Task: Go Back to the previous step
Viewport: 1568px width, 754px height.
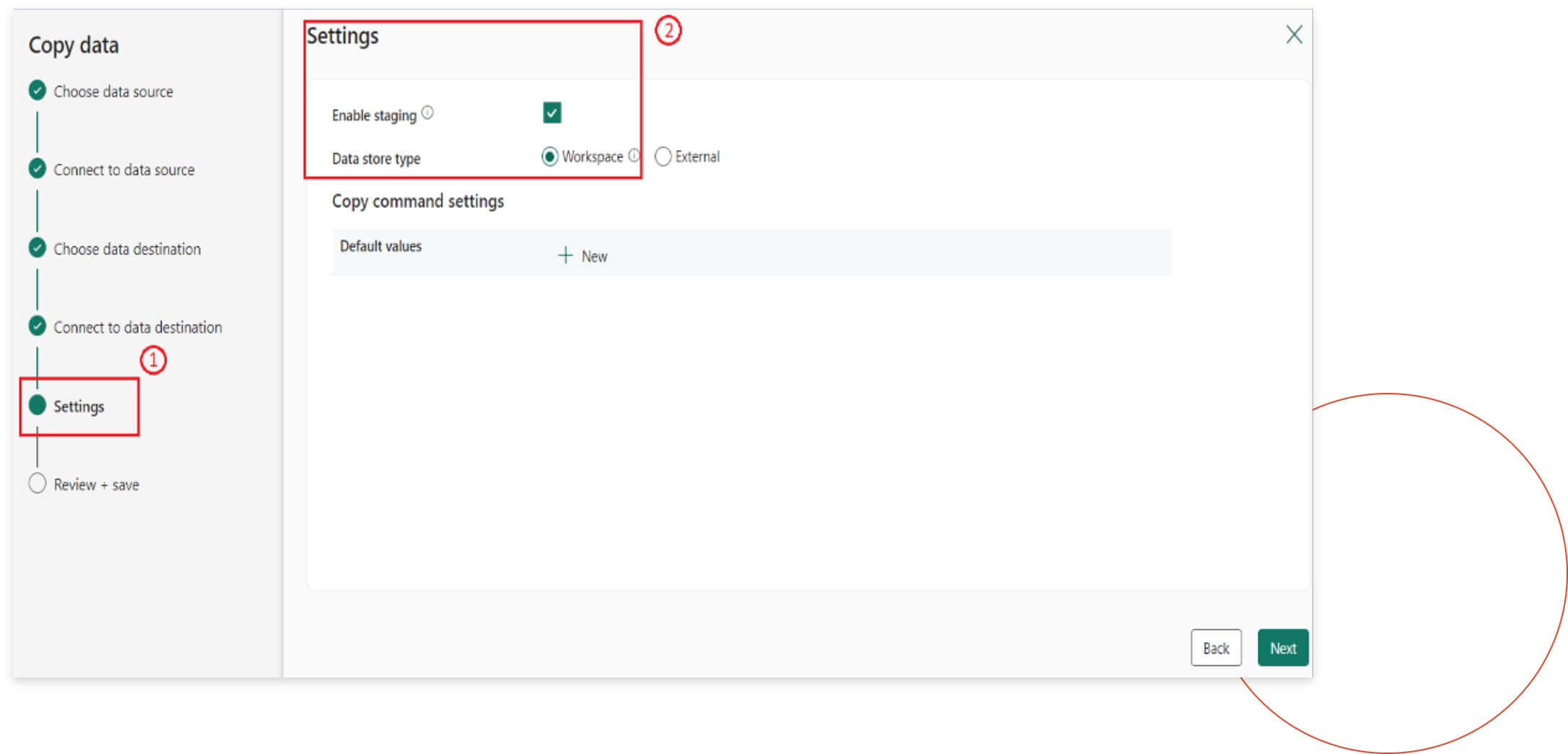Action: pyautogui.click(x=1216, y=648)
